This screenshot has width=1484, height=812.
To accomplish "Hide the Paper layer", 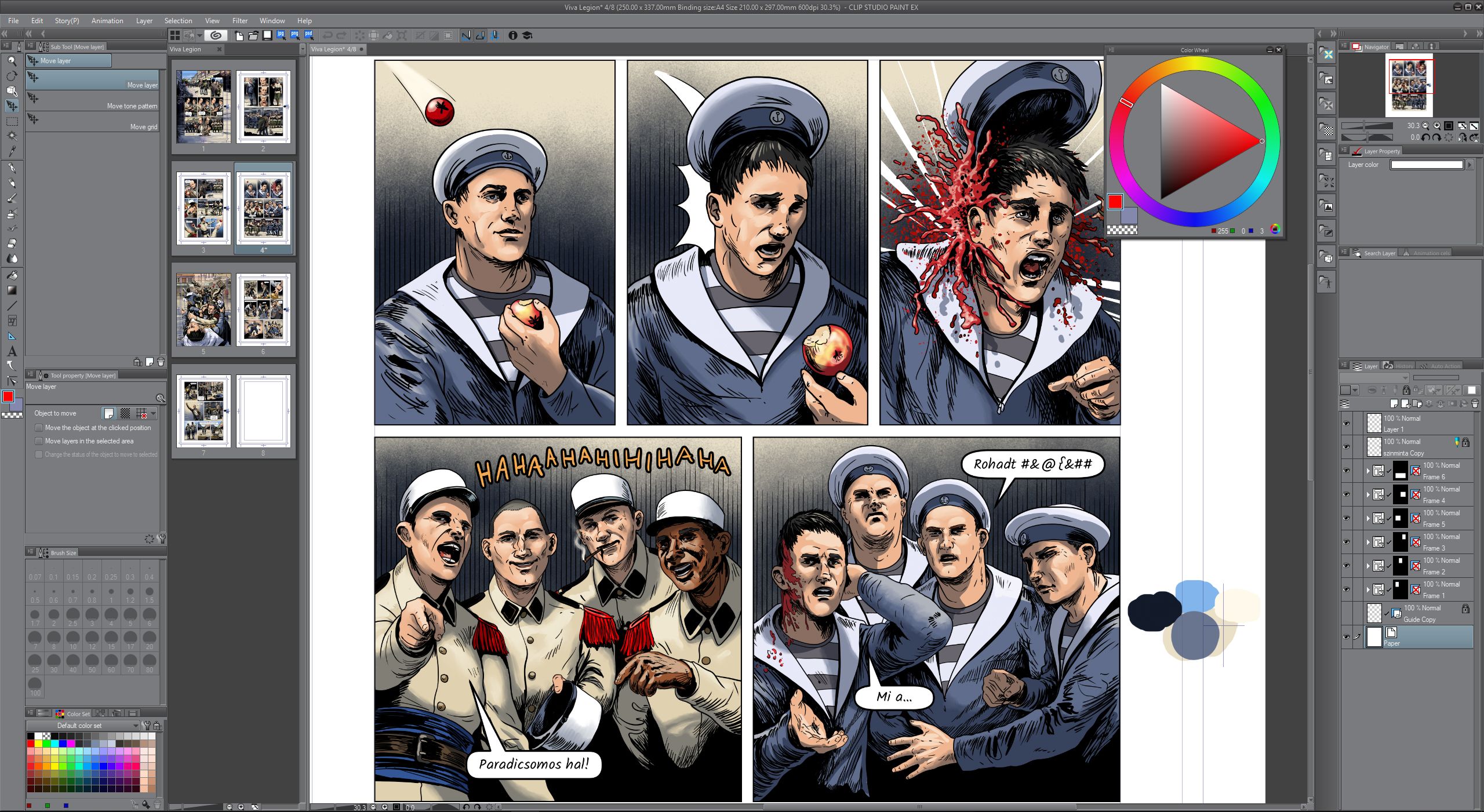I will (x=1346, y=637).
